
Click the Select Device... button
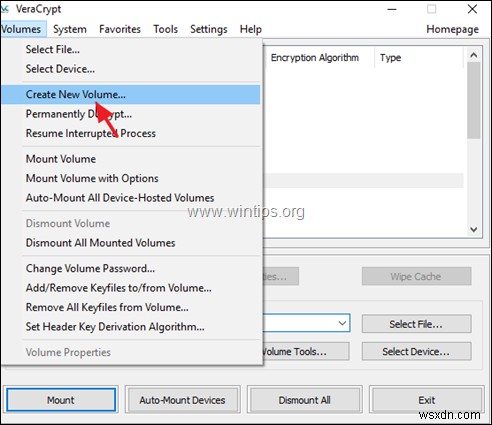416,351
